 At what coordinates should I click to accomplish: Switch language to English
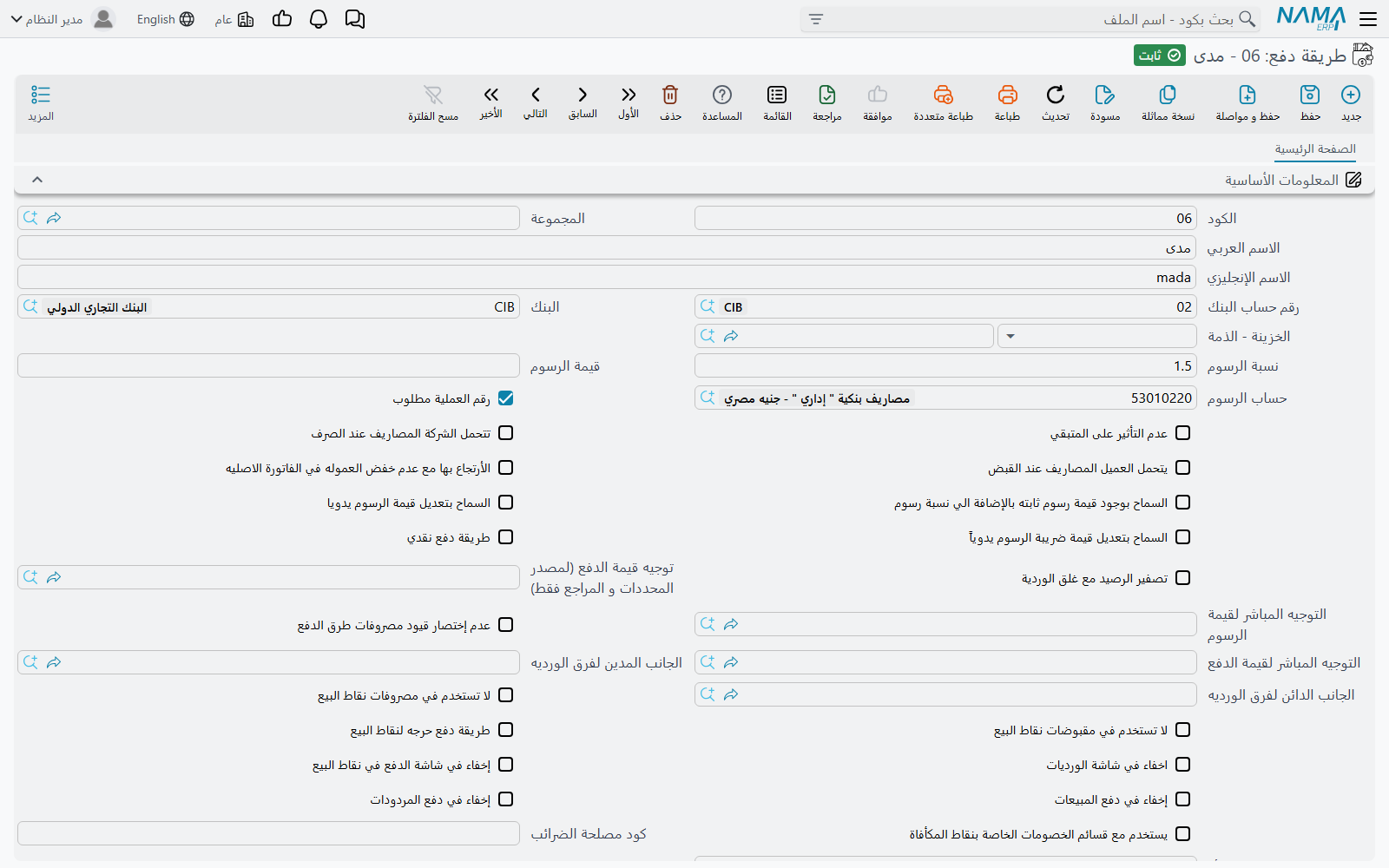(165, 19)
